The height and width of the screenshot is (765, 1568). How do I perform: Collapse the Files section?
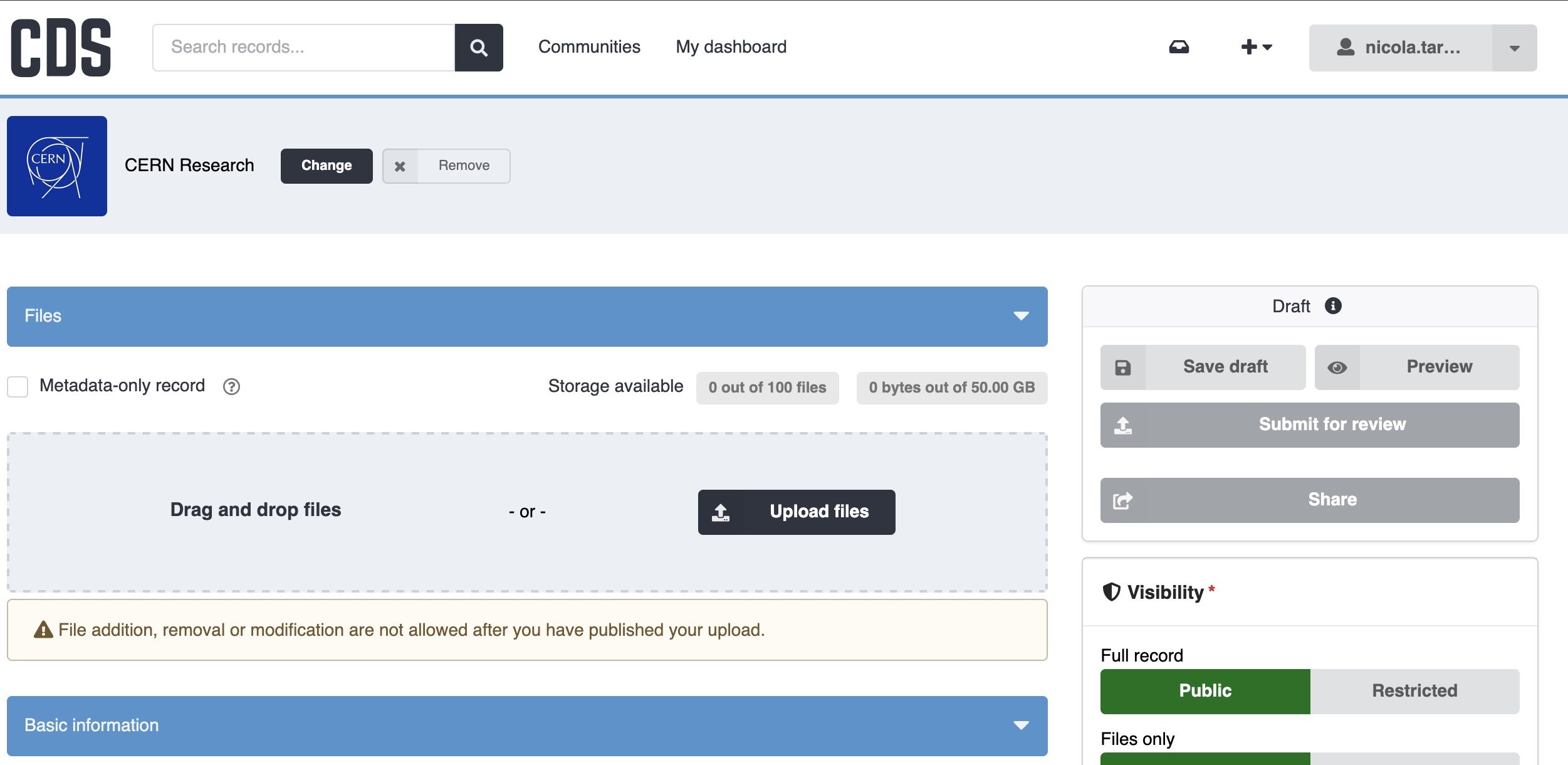(1021, 316)
